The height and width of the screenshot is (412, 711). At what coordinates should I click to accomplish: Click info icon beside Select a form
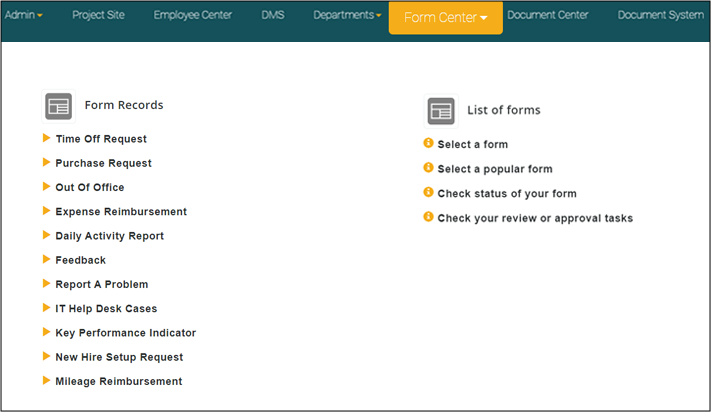429,144
